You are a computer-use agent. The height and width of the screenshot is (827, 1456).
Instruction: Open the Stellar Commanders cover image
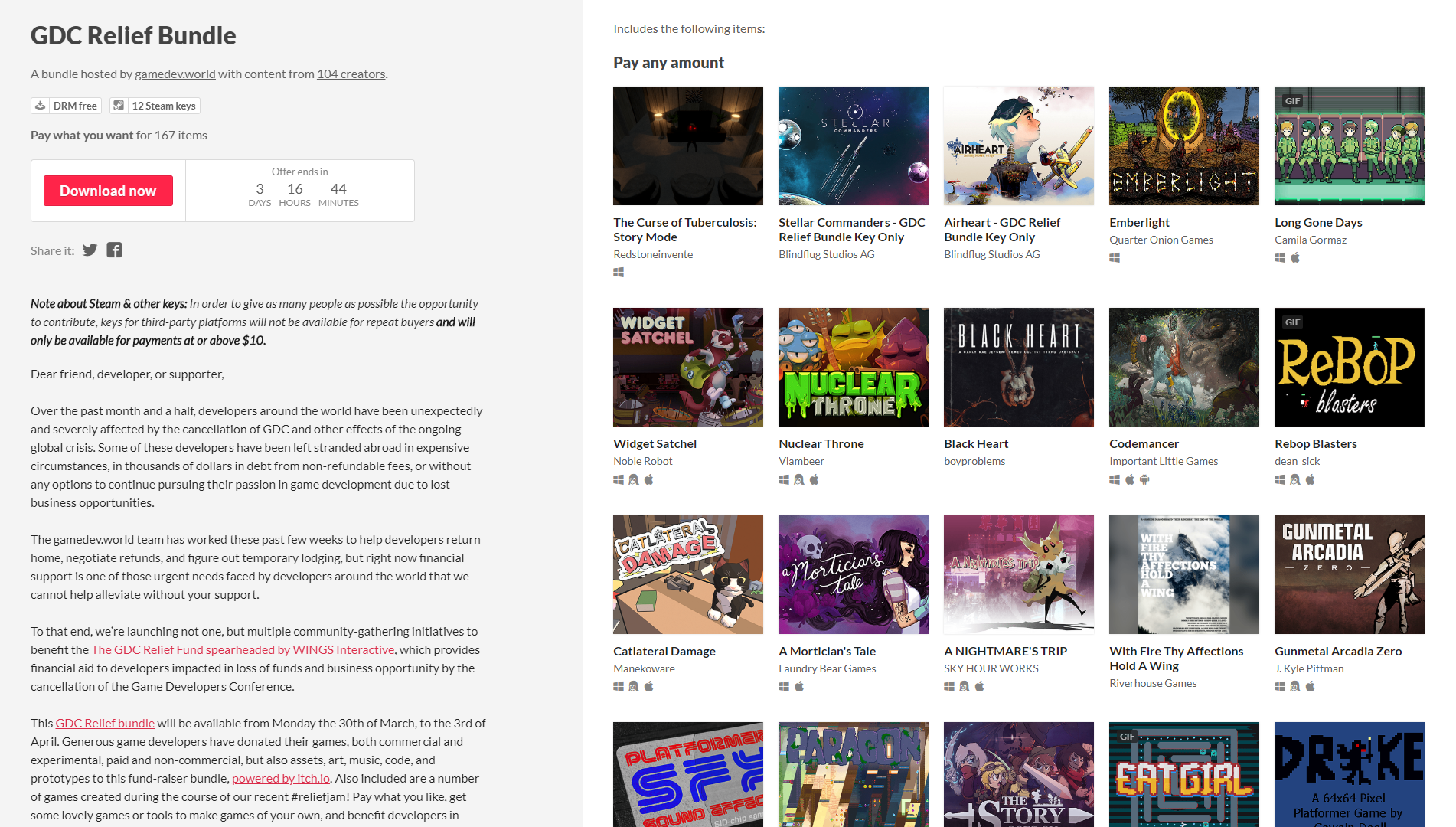(854, 145)
